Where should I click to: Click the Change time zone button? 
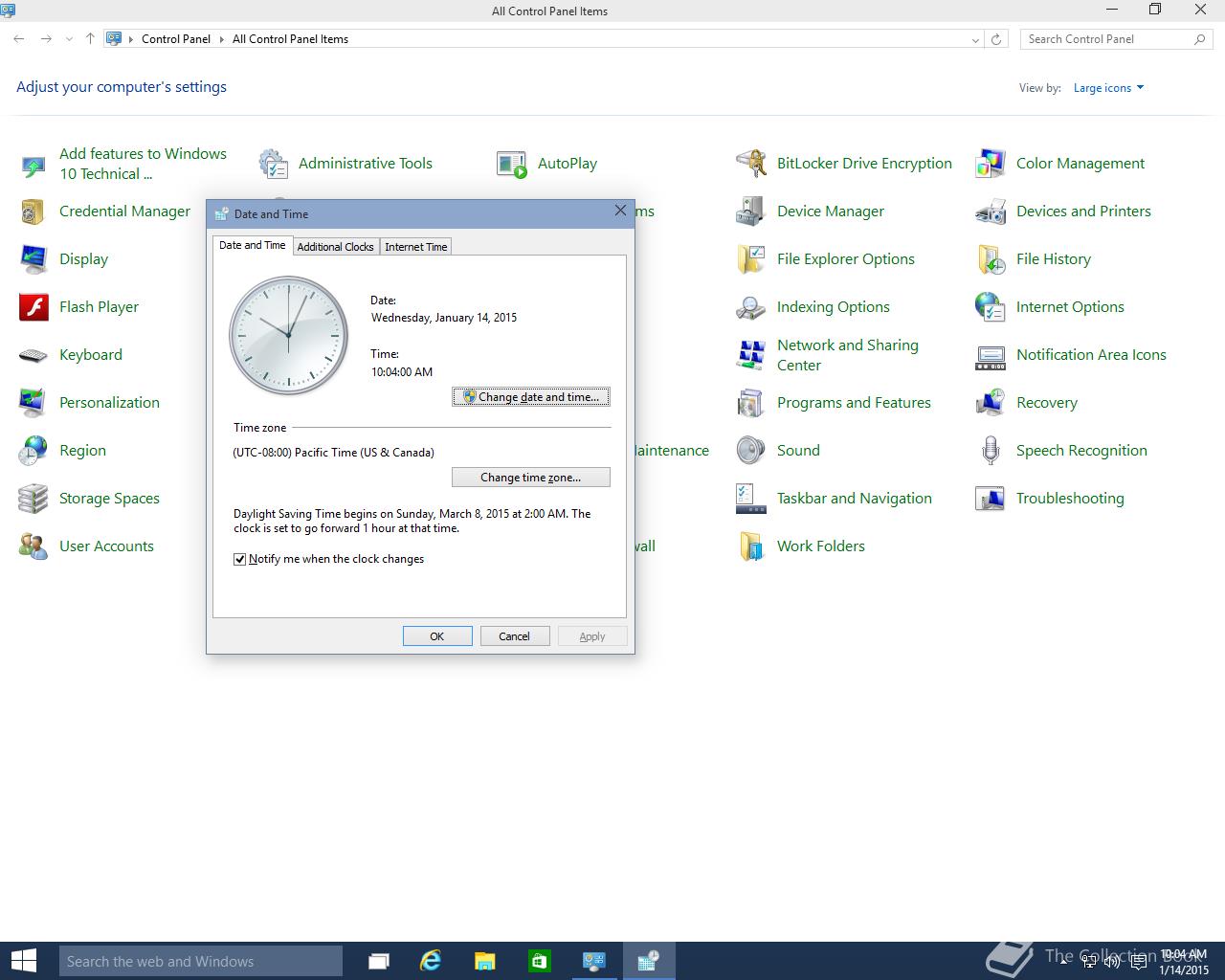[531, 478]
